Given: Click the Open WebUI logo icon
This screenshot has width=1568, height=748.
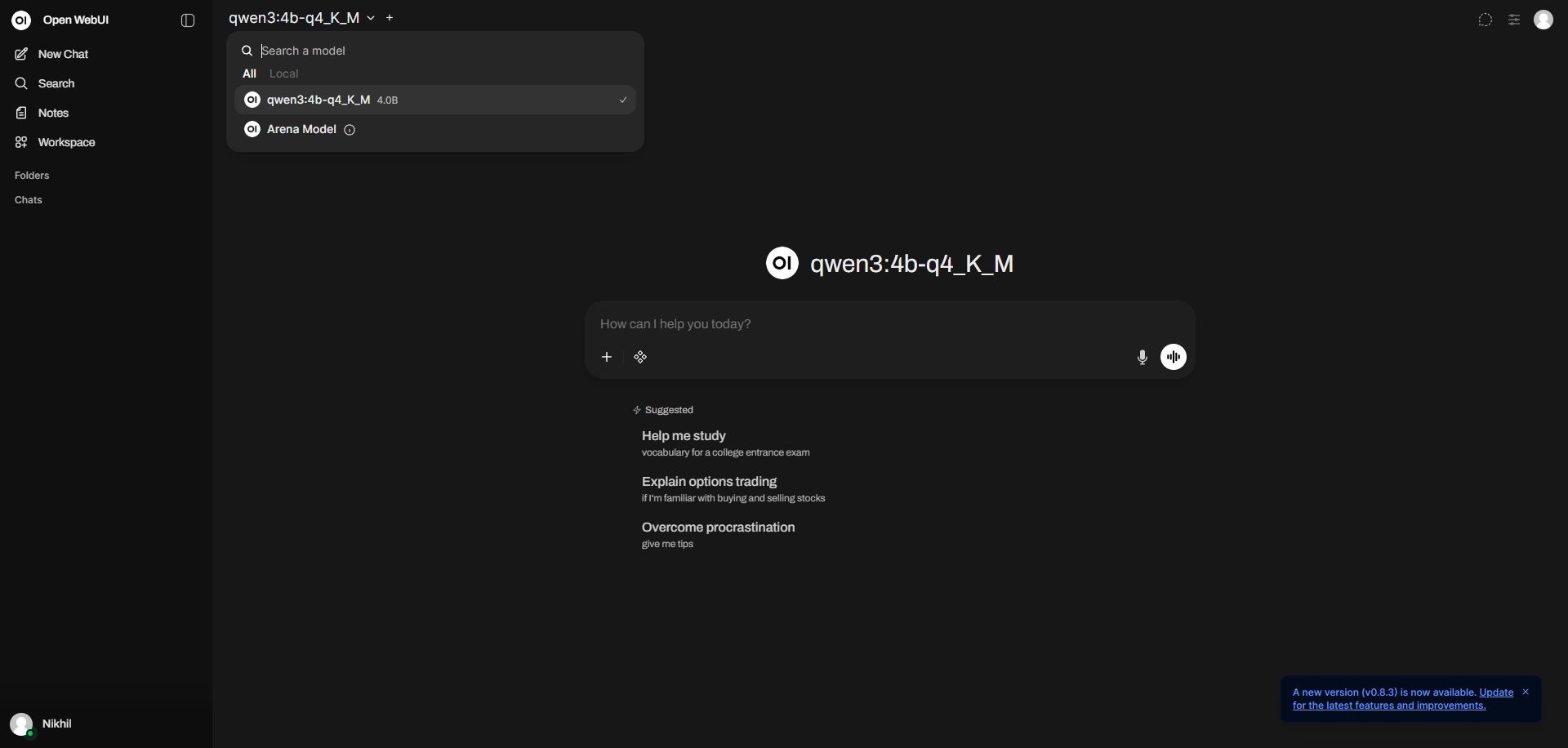Looking at the screenshot, I should [21, 20].
